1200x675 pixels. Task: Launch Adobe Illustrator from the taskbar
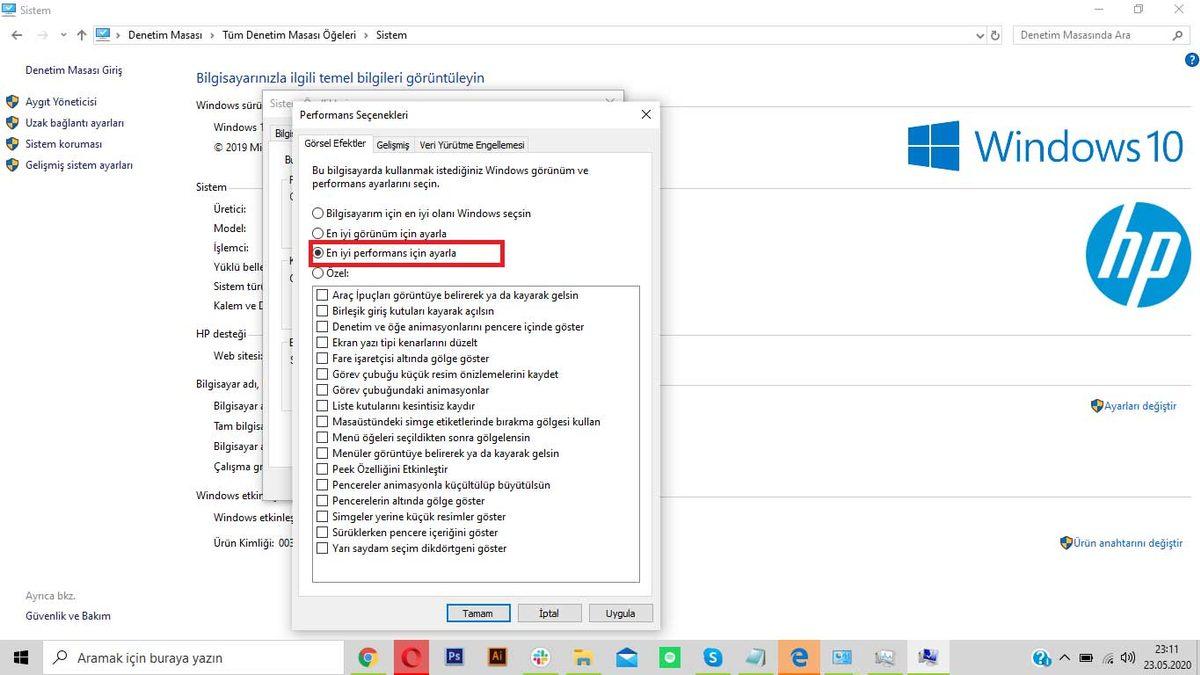click(497, 657)
